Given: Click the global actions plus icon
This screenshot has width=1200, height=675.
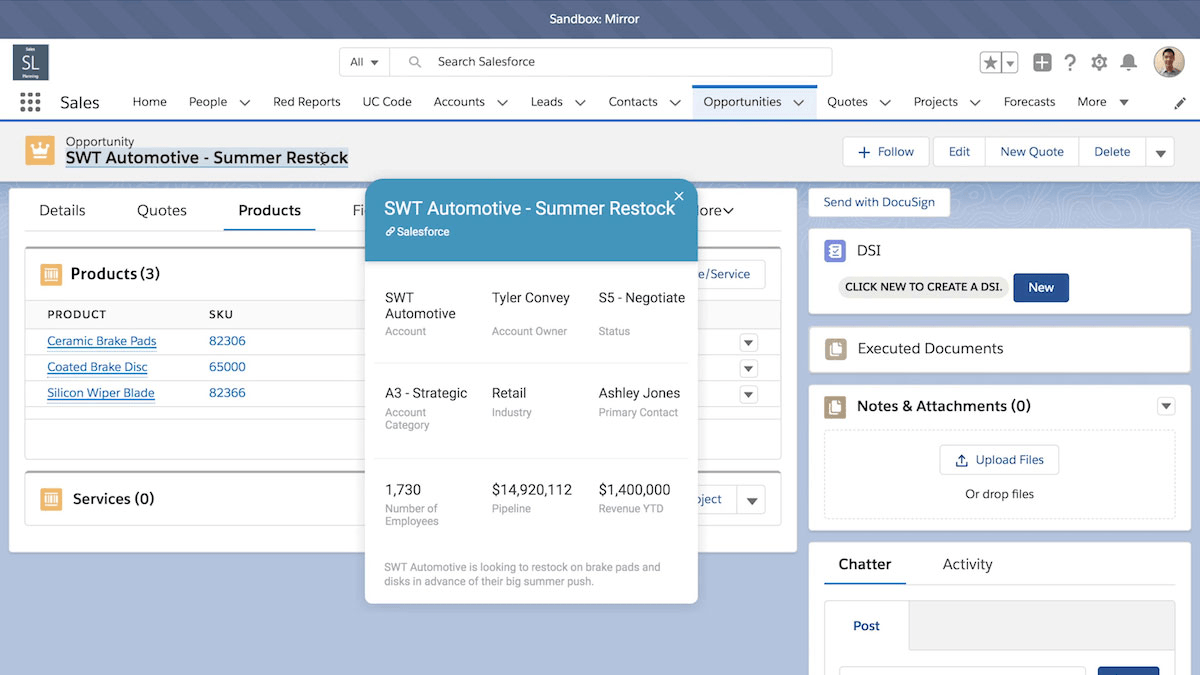Looking at the screenshot, I should tap(1042, 62).
